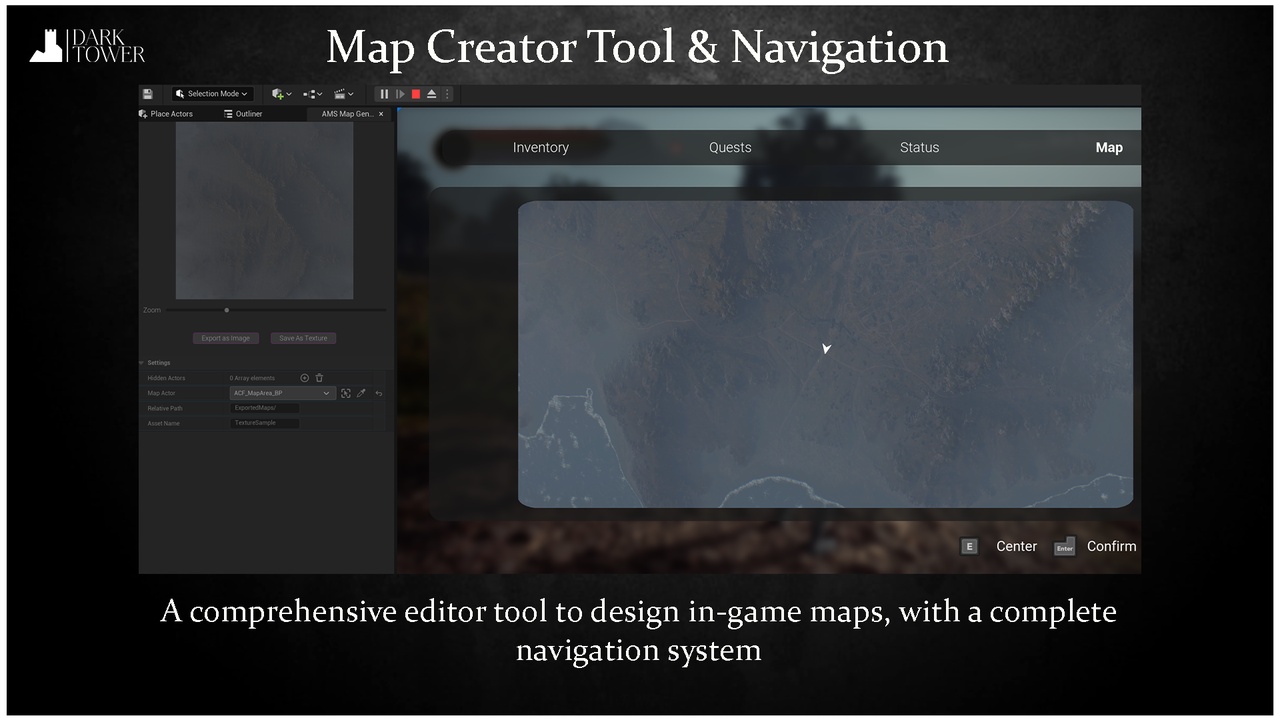Open the Cinematics clapperboard icon

341,94
